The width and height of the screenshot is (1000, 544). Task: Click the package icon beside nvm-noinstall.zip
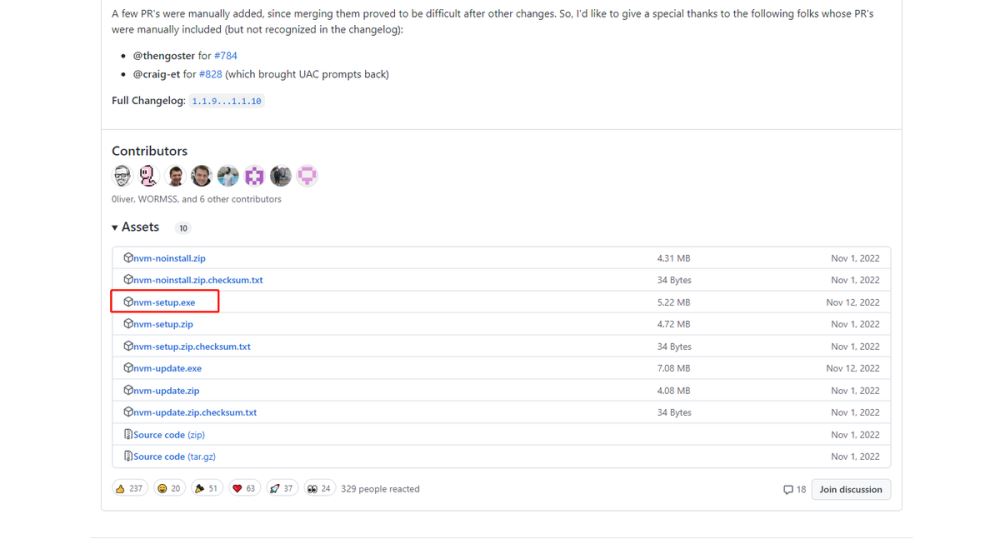[128, 258]
